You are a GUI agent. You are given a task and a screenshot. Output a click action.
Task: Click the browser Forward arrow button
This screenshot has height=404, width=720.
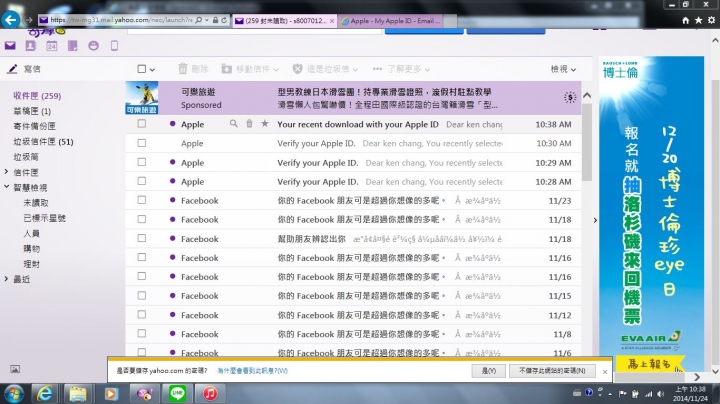coord(28,20)
